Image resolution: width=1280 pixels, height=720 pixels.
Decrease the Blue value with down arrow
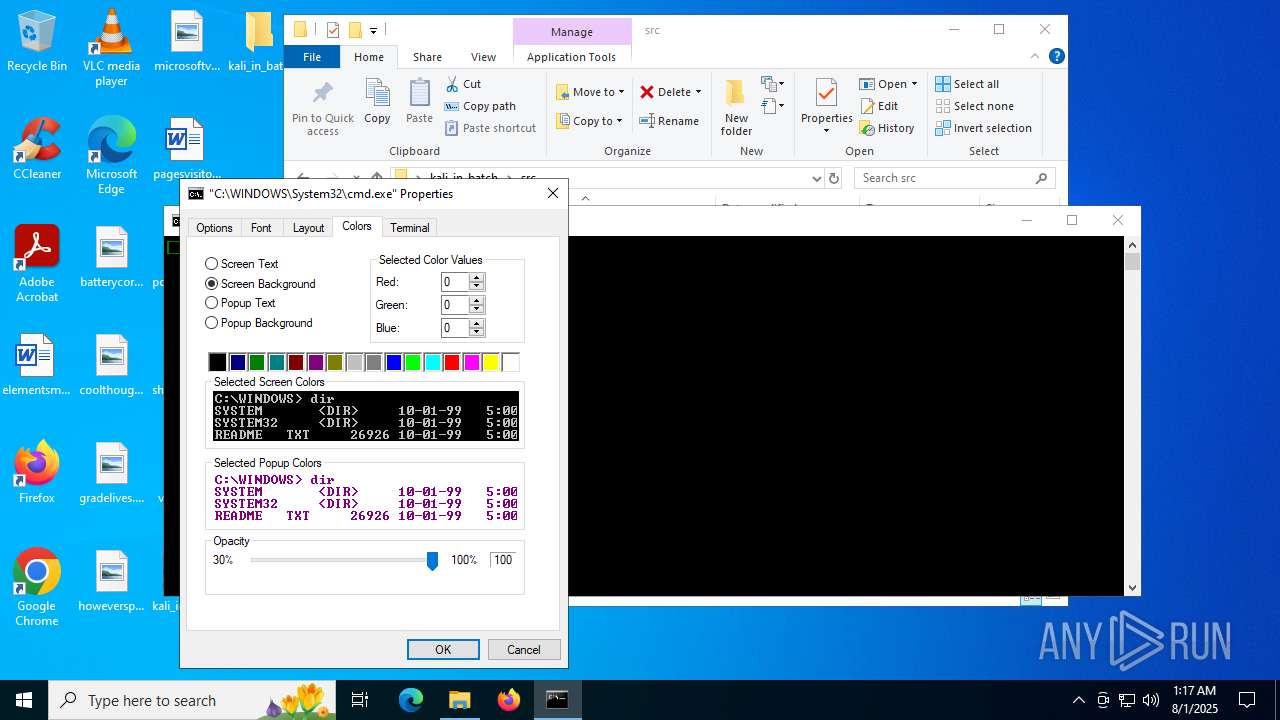tap(477, 332)
